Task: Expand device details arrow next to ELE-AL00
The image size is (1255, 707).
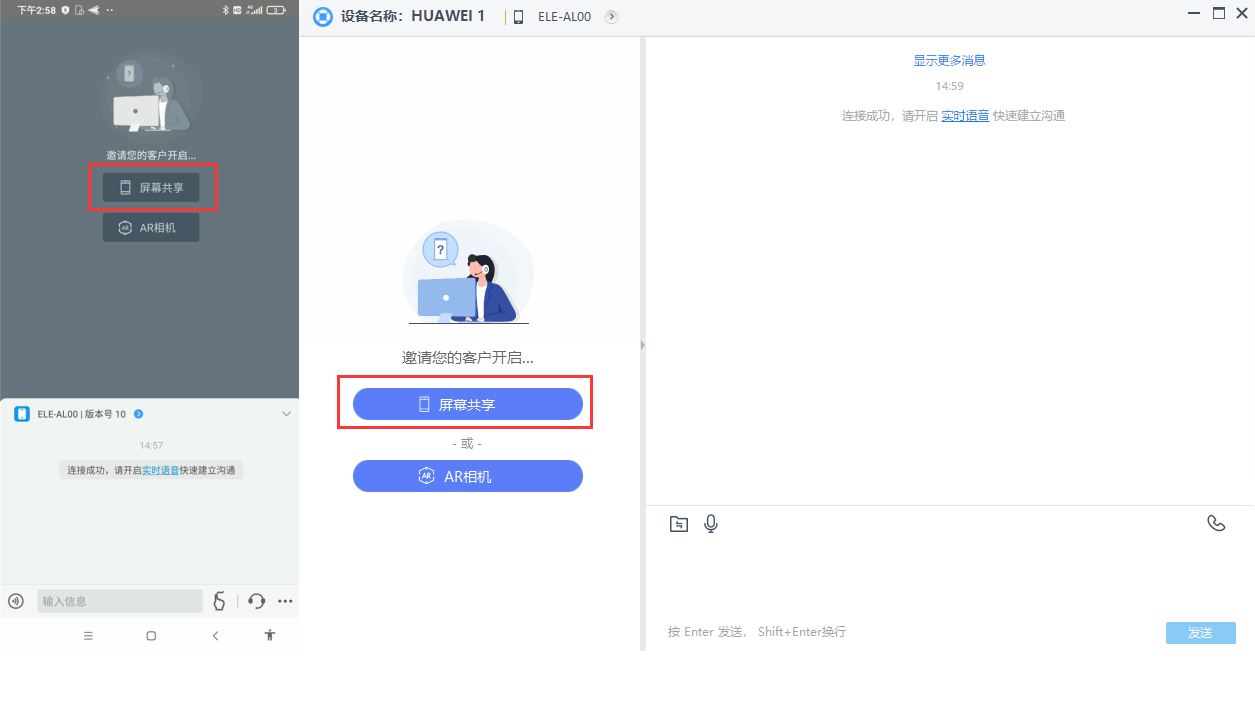Action: point(612,17)
